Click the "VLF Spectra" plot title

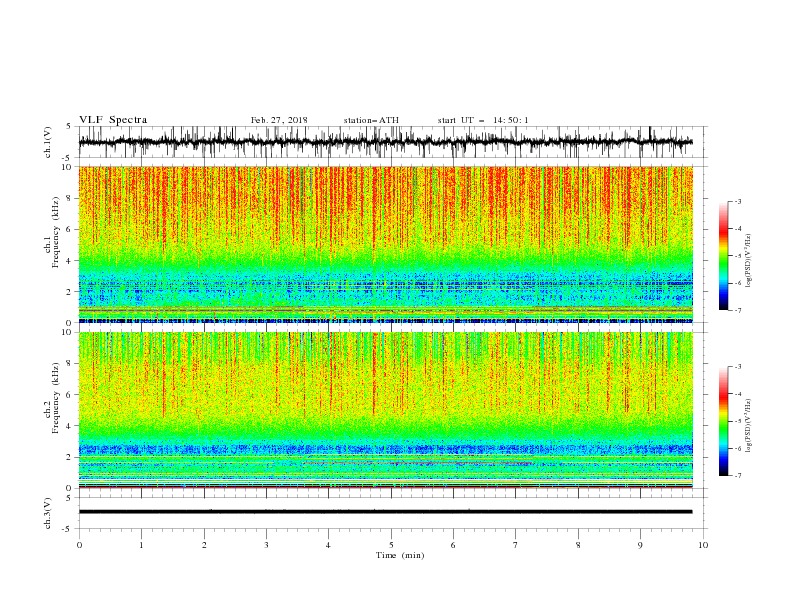(113, 120)
